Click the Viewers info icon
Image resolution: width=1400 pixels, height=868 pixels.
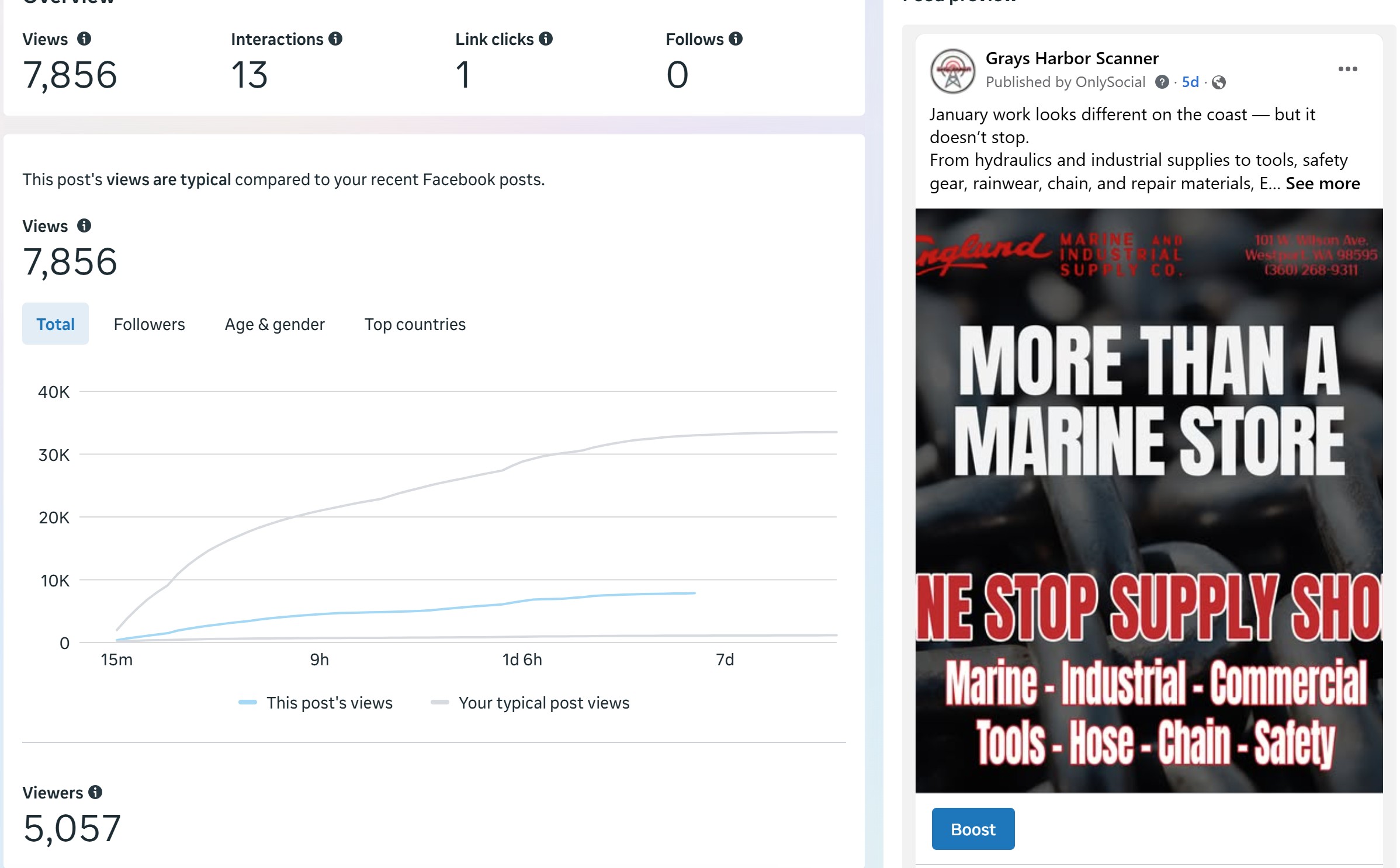click(x=95, y=792)
